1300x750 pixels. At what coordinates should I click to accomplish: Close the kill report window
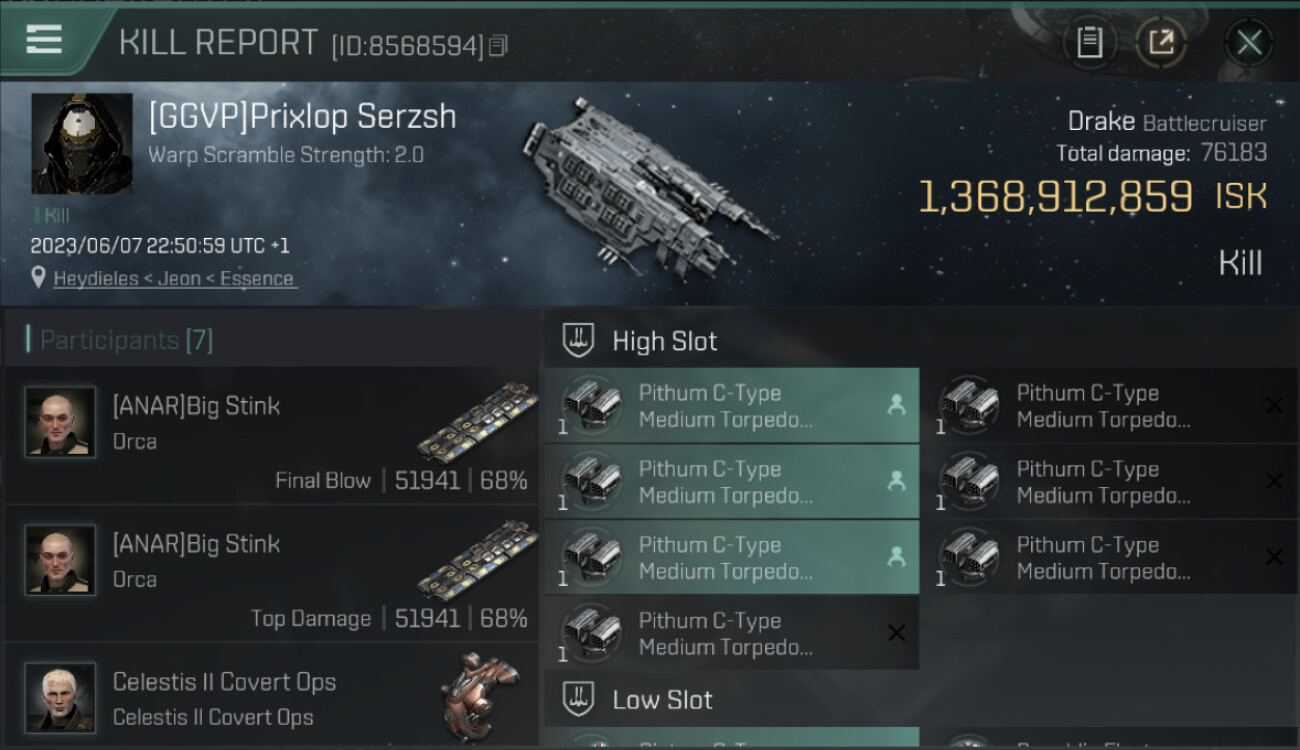(1249, 42)
